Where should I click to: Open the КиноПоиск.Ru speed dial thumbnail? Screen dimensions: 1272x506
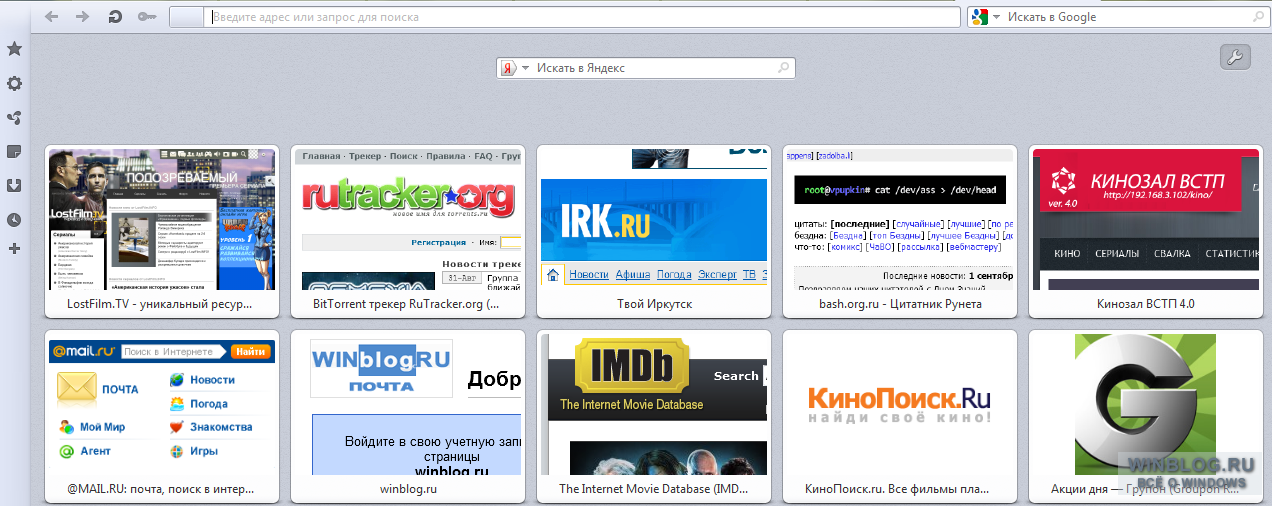900,405
